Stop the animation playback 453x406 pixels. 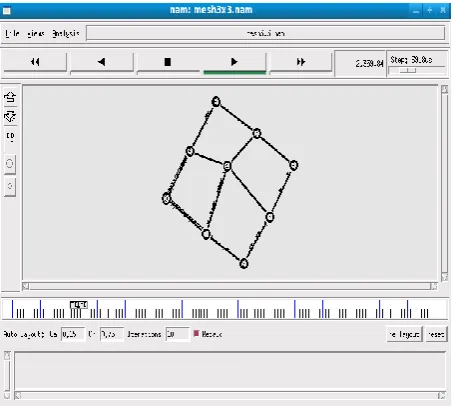pyautogui.click(x=168, y=62)
